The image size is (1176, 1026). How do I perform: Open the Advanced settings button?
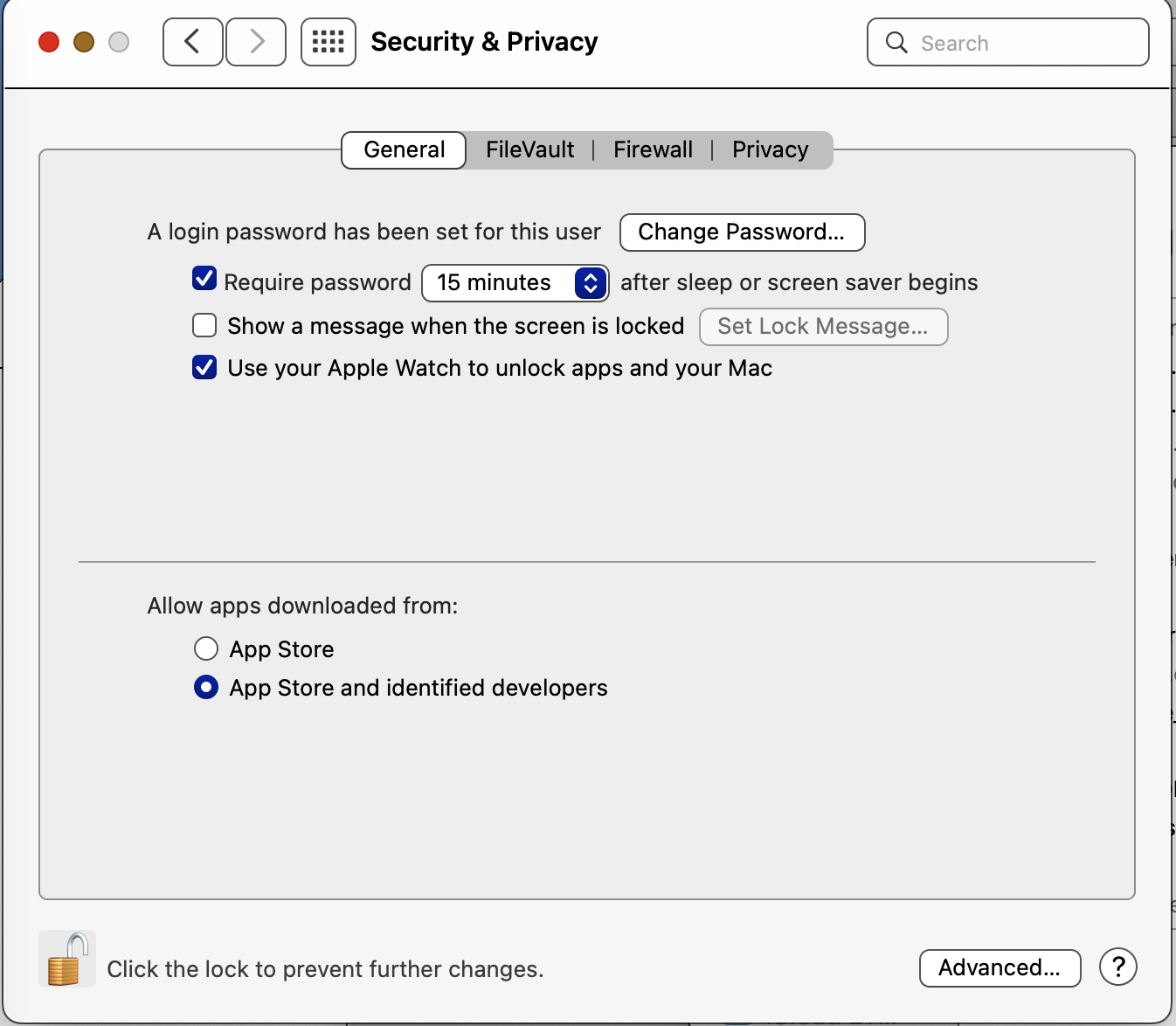pyautogui.click(x=1000, y=967)
